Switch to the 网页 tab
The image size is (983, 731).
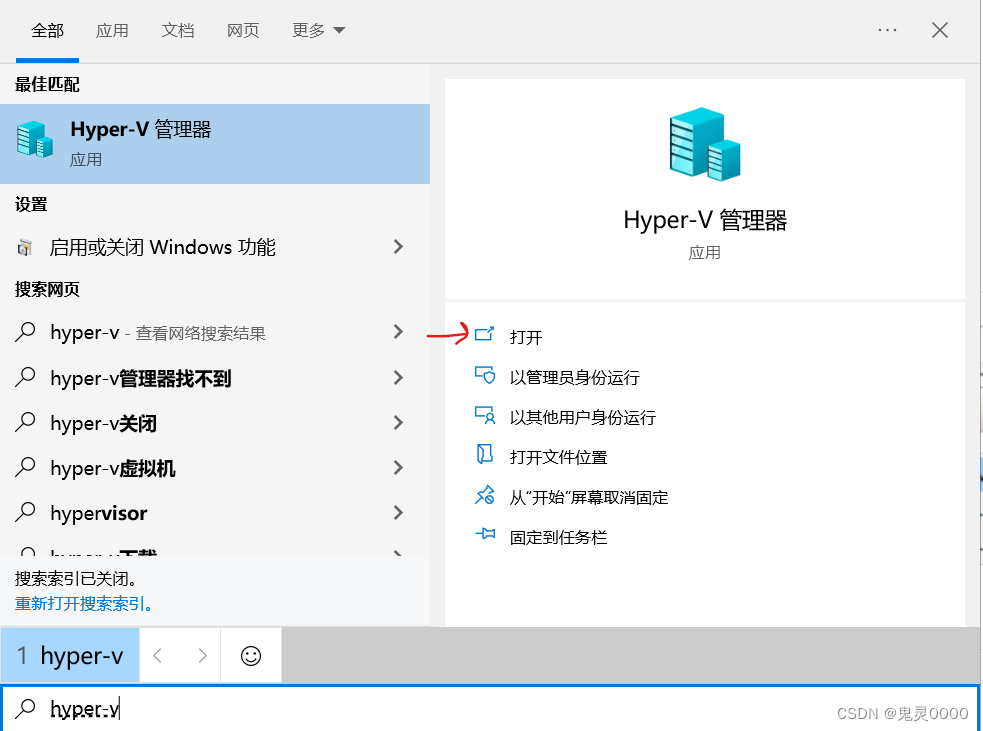coord(243,30)
